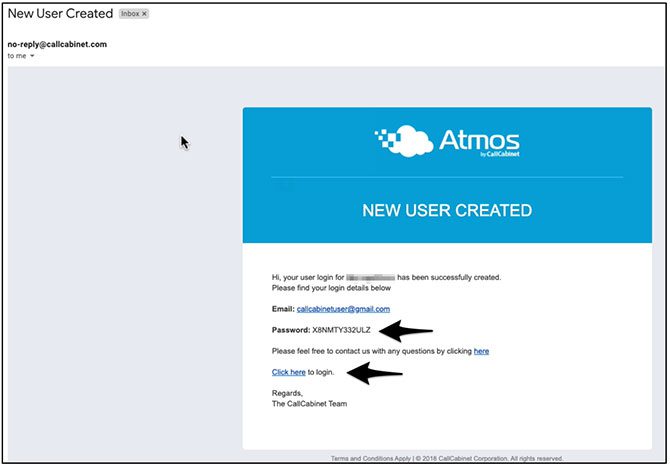The width and height of the screenshot is (670, 468).
Task: Remove the Inbox label with its x
Action: tap(144, 14)
